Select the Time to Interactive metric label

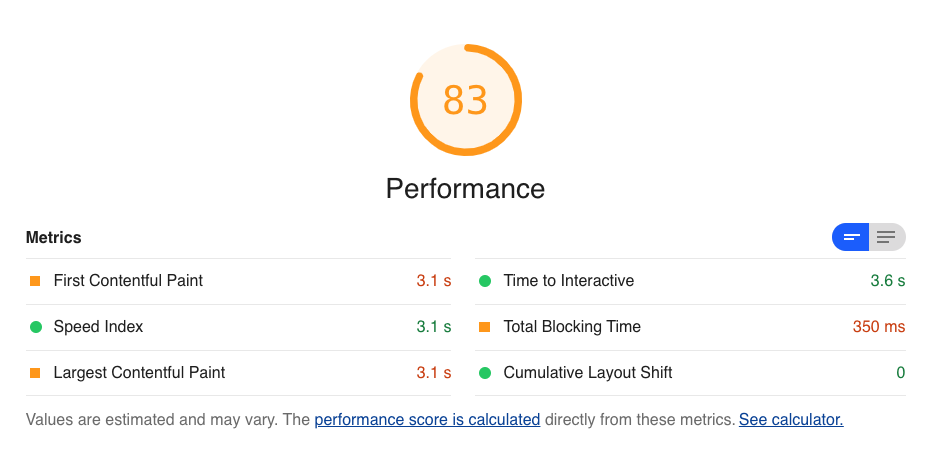click(x=569, y=280)
